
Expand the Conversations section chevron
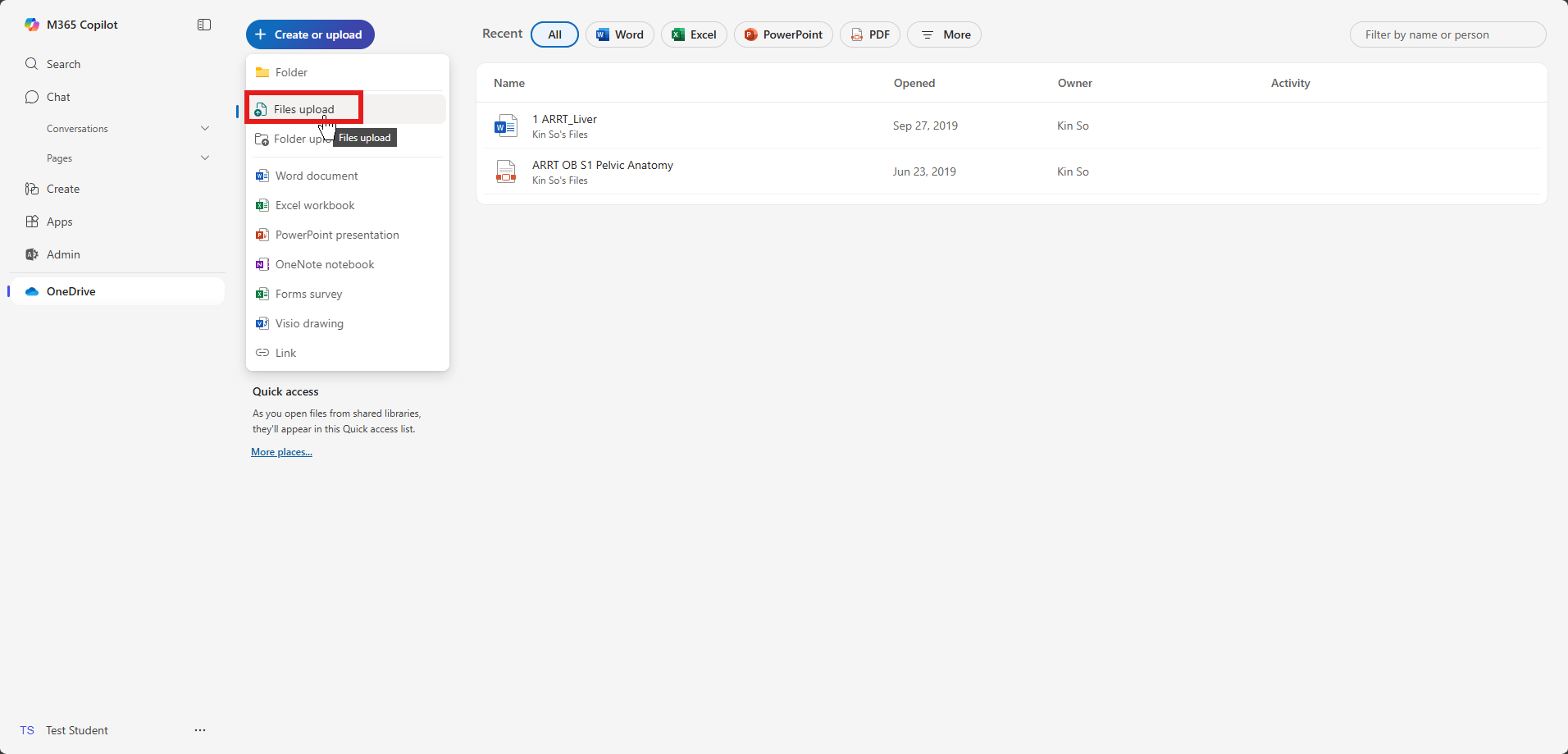(x=205, y=129)
